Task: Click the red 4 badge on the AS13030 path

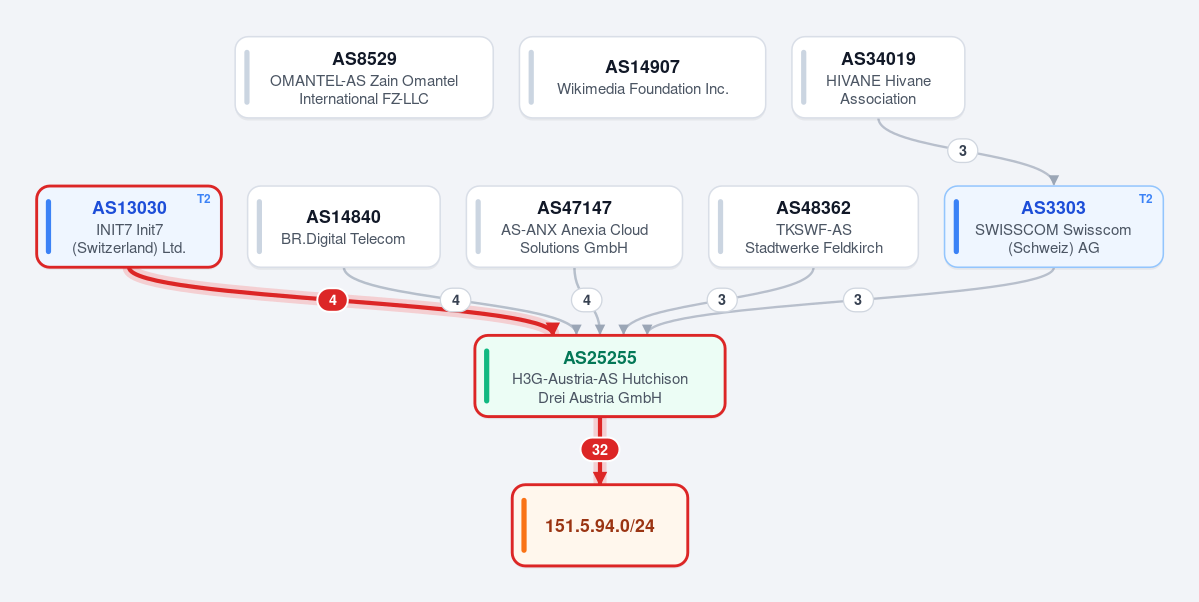Action: coord(333,301)
